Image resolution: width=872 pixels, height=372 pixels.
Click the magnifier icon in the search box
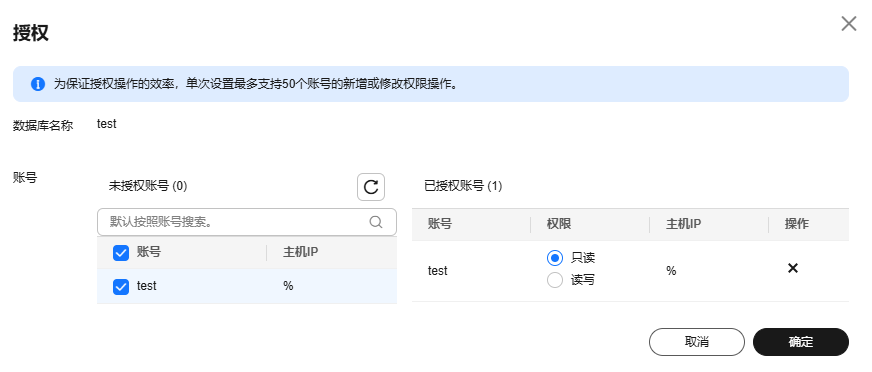pyautogui.click(x=376, y=222)
